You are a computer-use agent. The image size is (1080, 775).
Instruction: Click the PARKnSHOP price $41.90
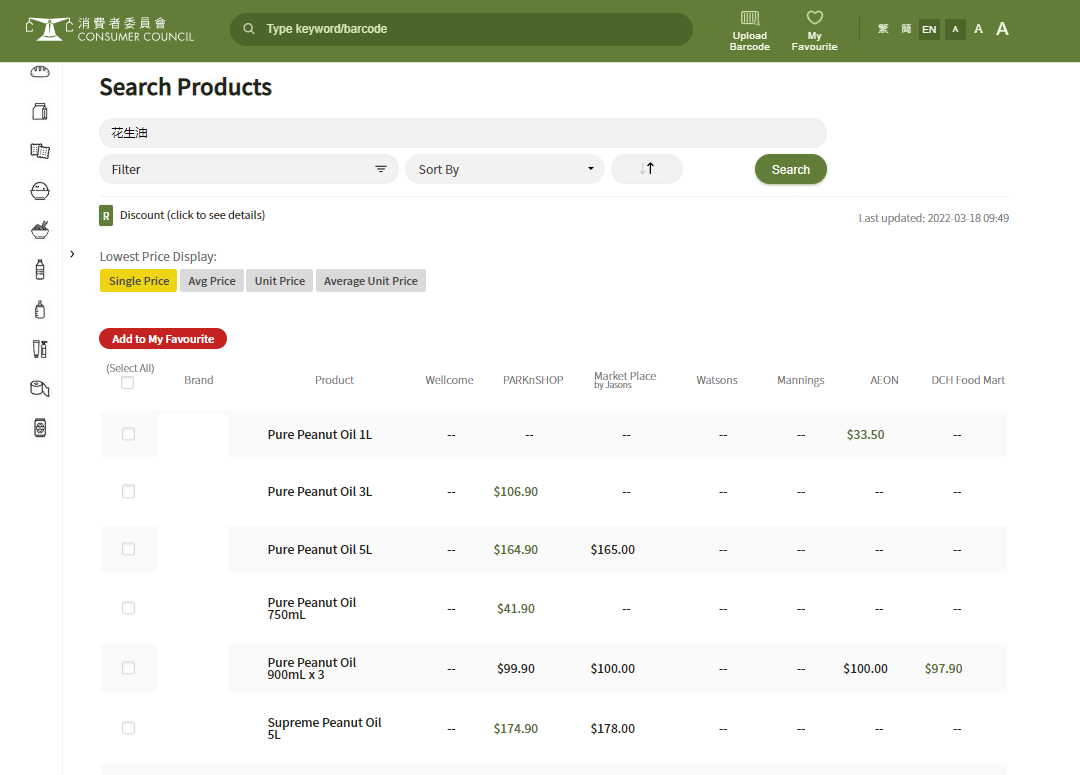516,609
